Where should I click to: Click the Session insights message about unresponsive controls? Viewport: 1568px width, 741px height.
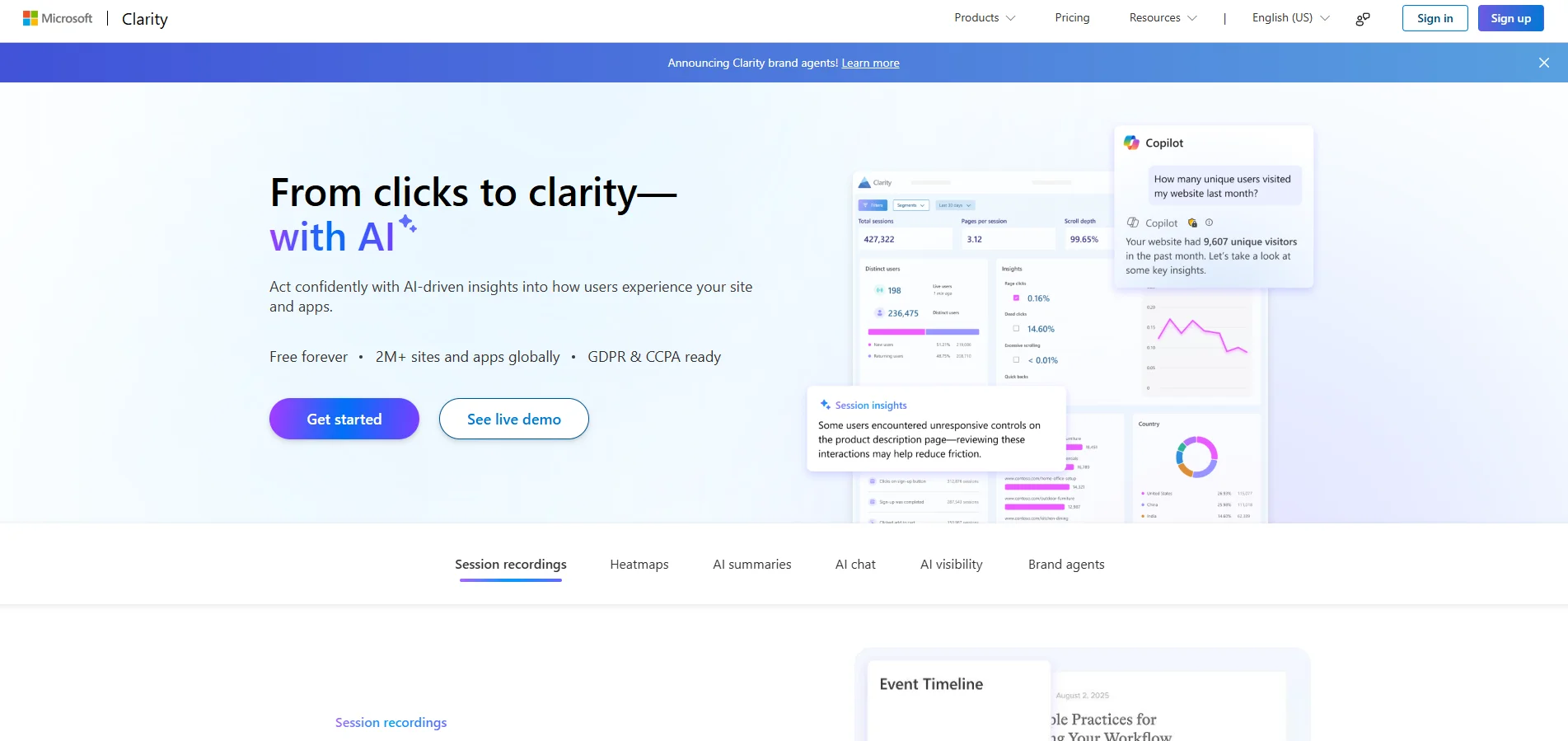pyautogui.click(x=929, y=439)
